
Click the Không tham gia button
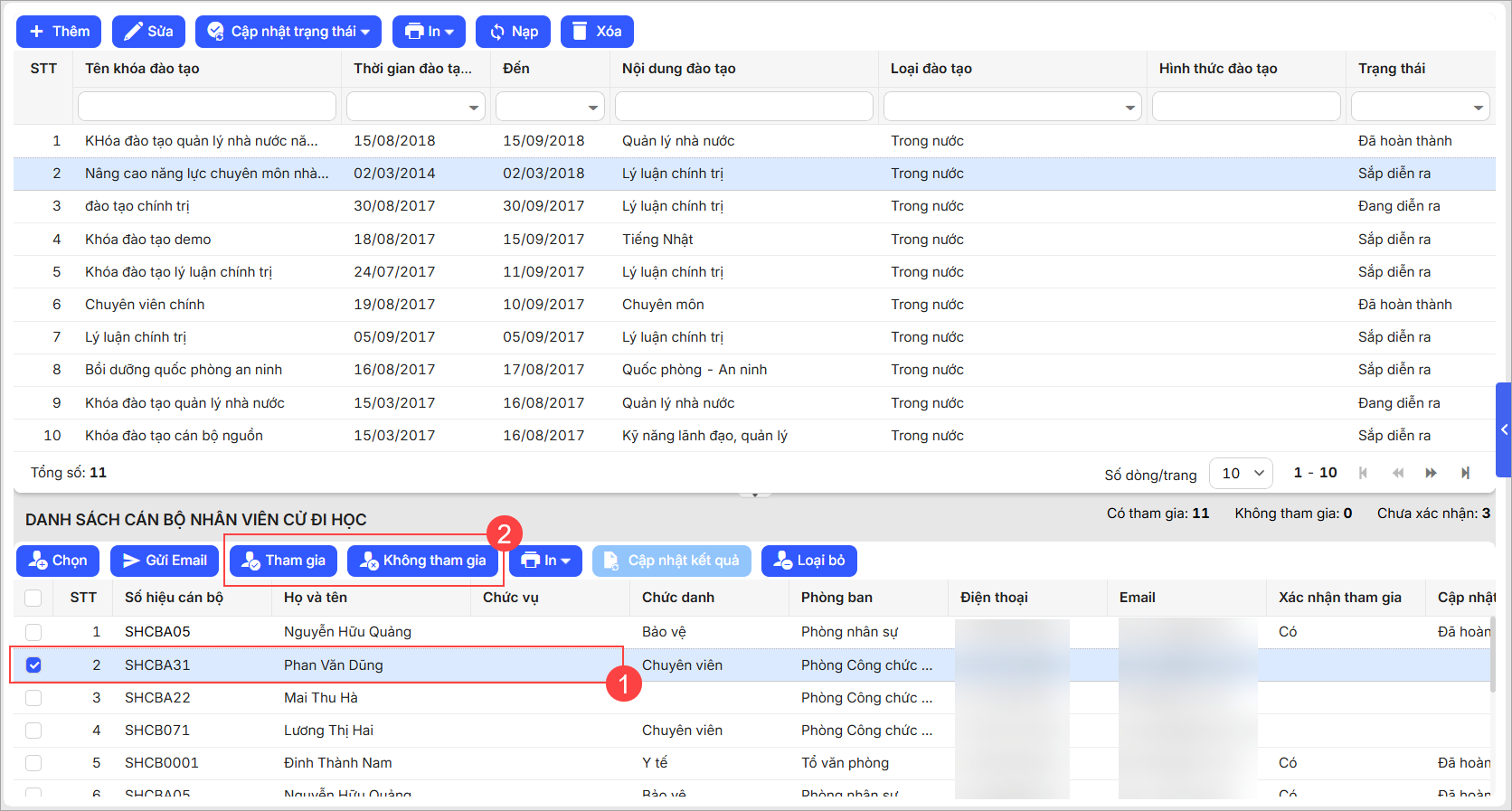click(x=423, y=561)
